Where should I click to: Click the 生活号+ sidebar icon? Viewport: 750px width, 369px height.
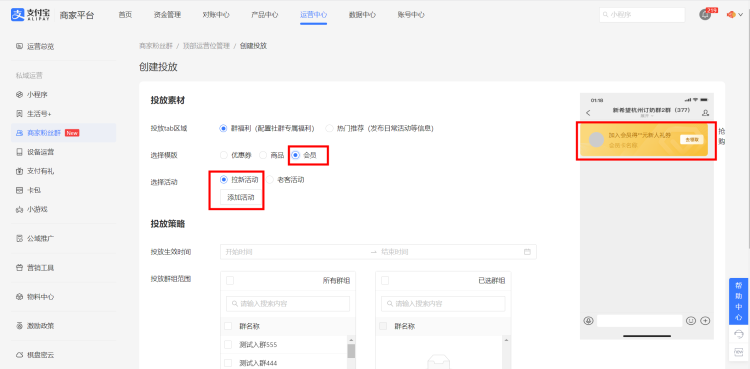click(x=19, y=113)
